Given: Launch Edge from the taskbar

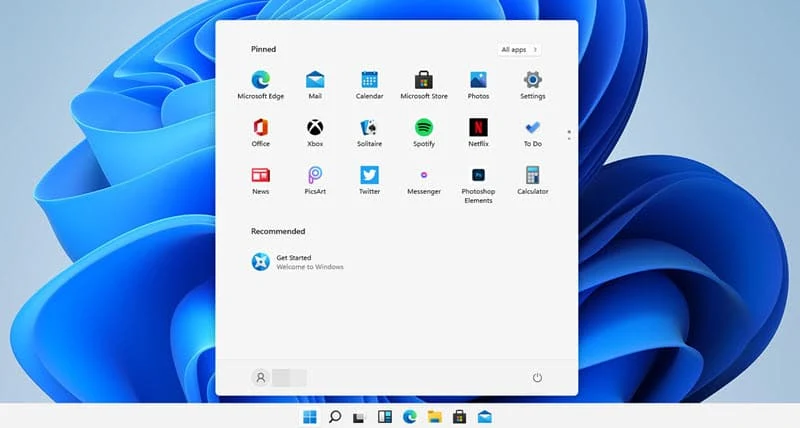Looking at the screenshot, I should coord(410,417).
